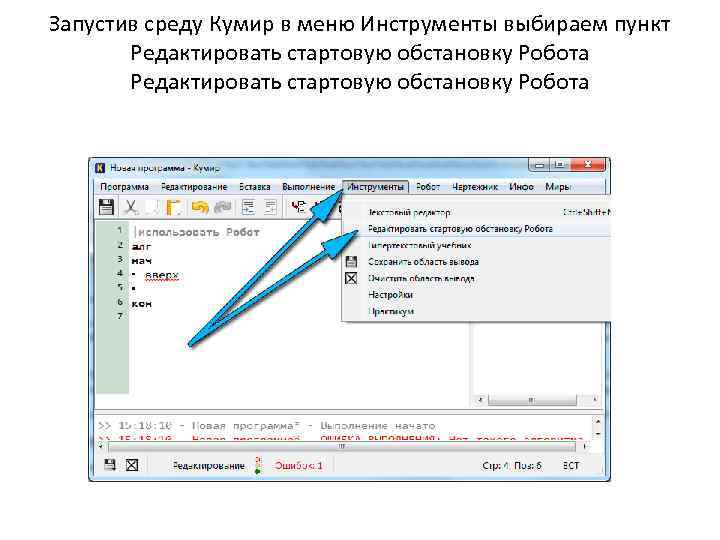This screenshot has height=540, width=720.
Task: Click the output scrollbar left arrow
Action: tap(101, 446)
